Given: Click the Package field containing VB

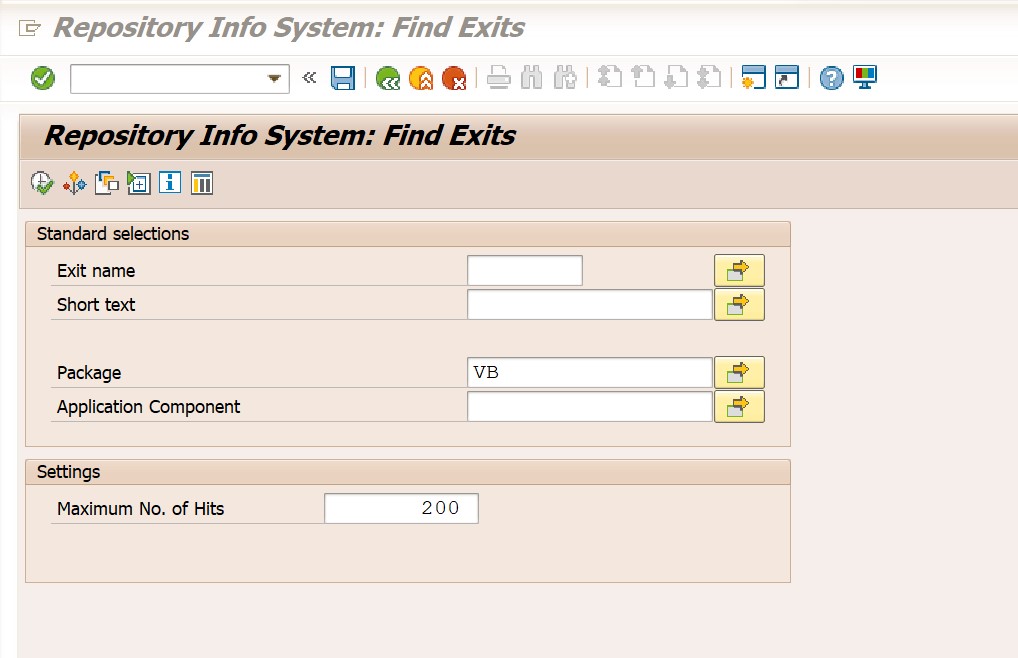Looking at the screenshot, I should 590,372.
